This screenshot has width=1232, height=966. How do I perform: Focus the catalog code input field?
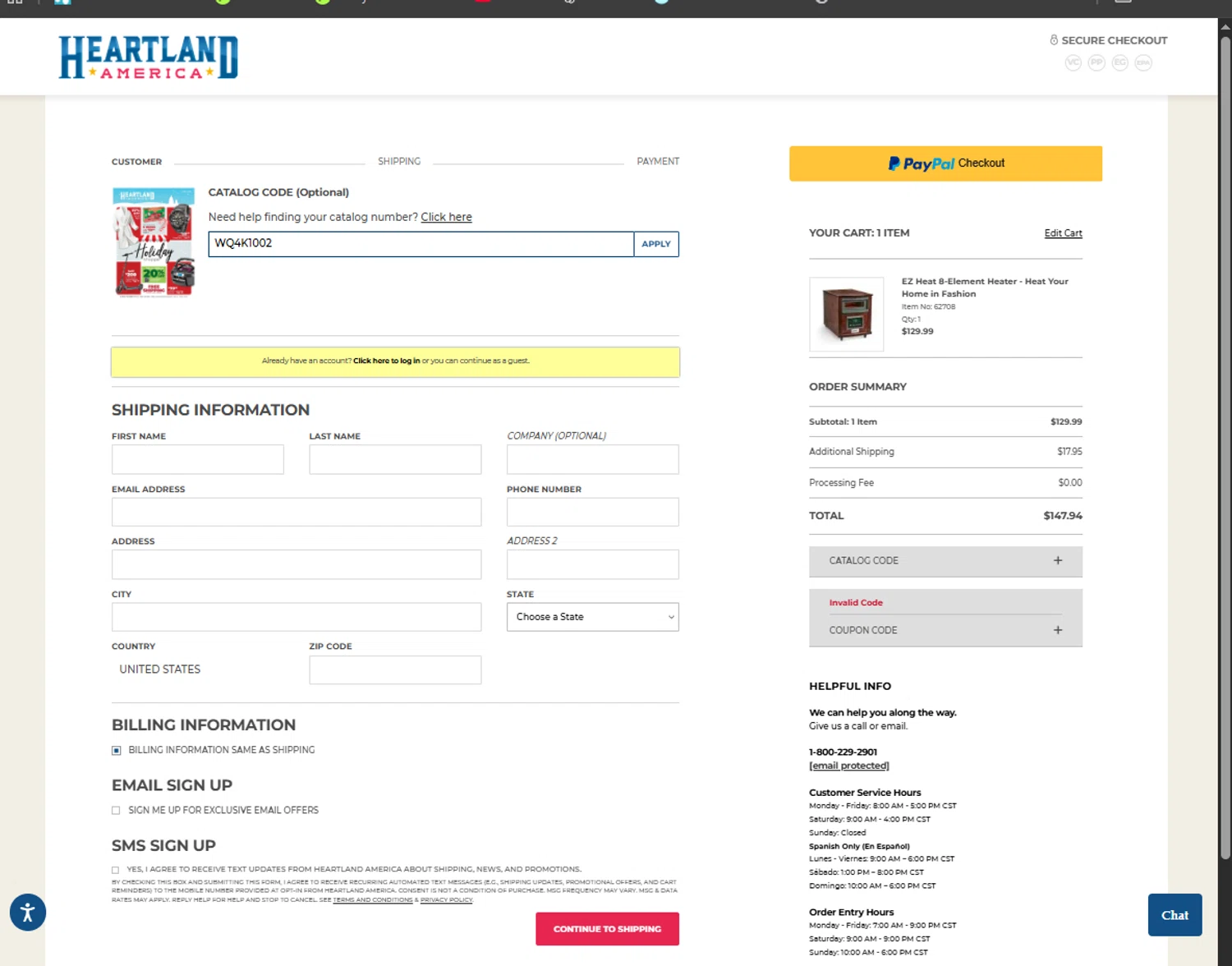click(421, 244)
